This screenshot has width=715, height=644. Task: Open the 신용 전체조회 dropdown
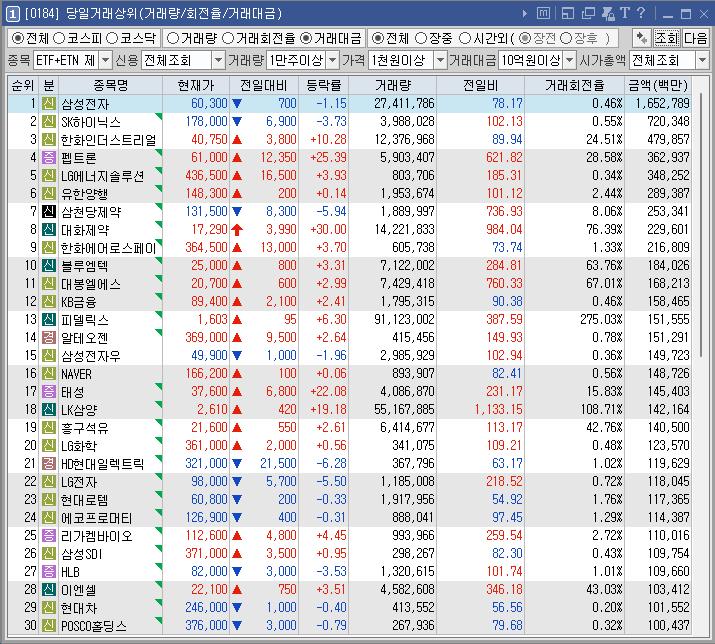coord(218,60)
